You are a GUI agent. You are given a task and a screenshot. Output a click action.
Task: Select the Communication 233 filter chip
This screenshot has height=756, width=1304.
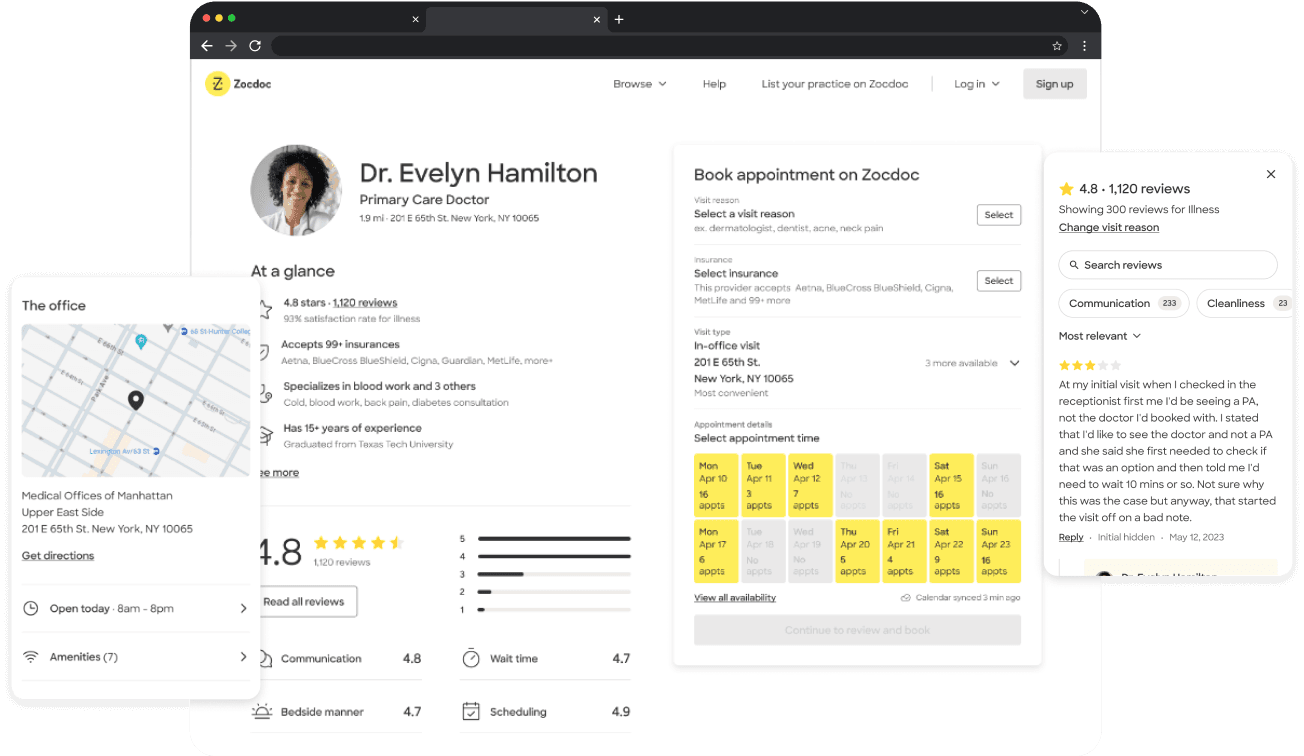pyautogui.click(x=1124, y=303)
